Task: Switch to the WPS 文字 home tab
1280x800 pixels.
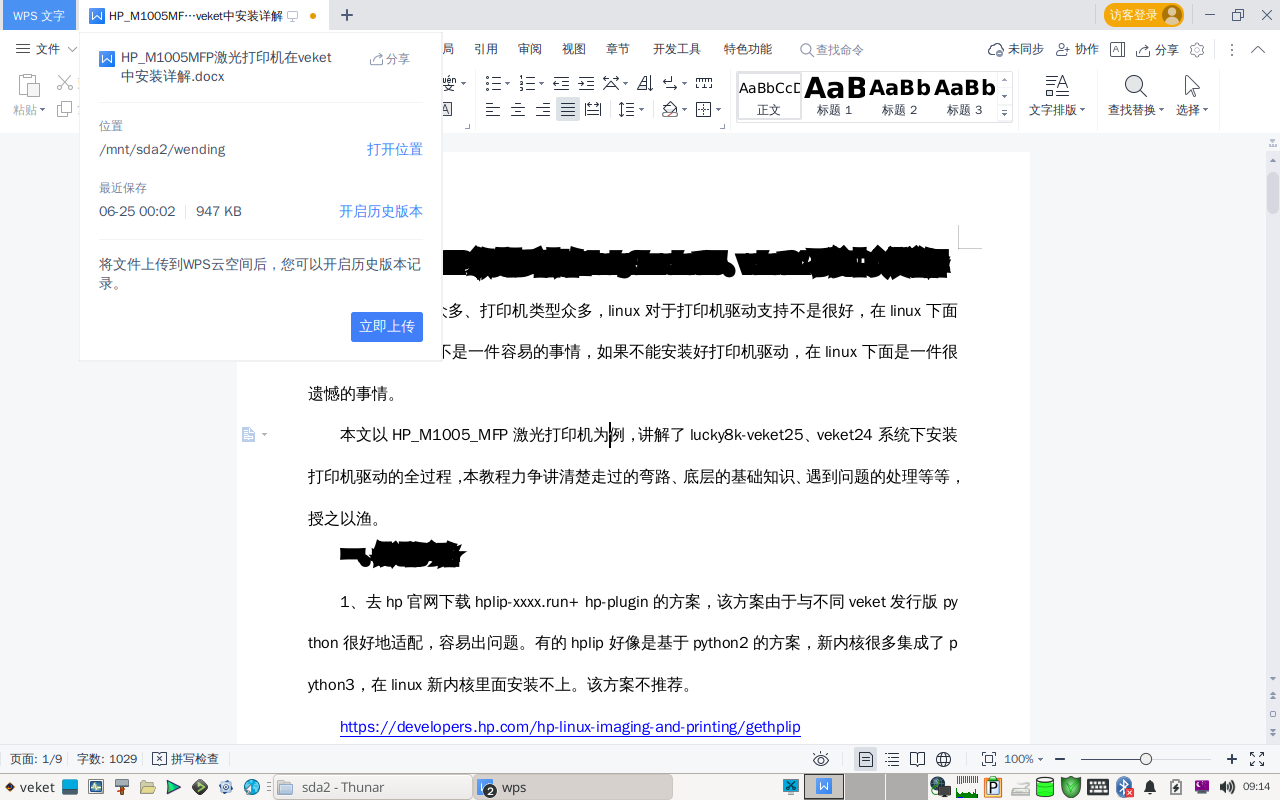Action: tap(39, 15)
